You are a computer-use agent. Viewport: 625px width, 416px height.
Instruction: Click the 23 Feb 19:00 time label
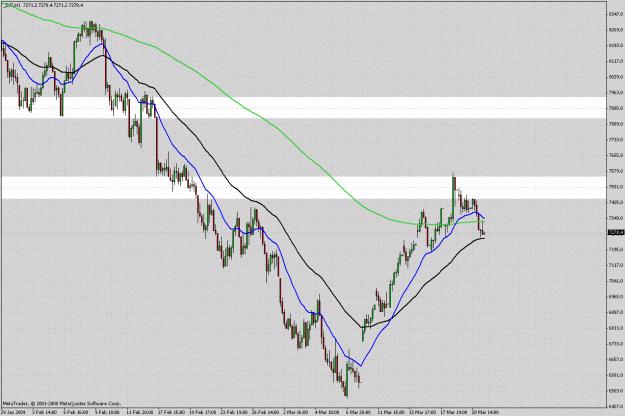[x=234, y=412]
